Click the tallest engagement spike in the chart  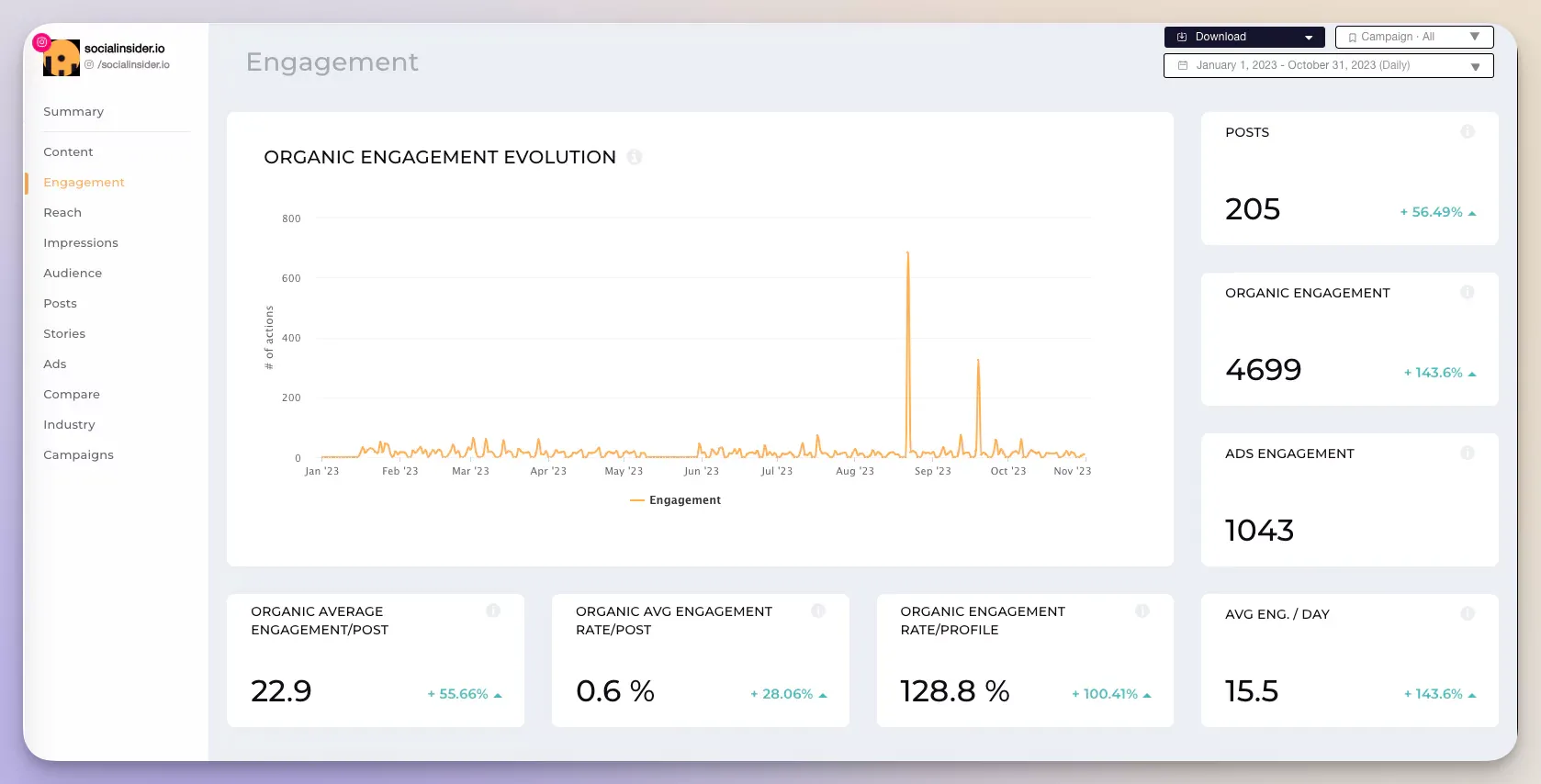pos(908,253)
